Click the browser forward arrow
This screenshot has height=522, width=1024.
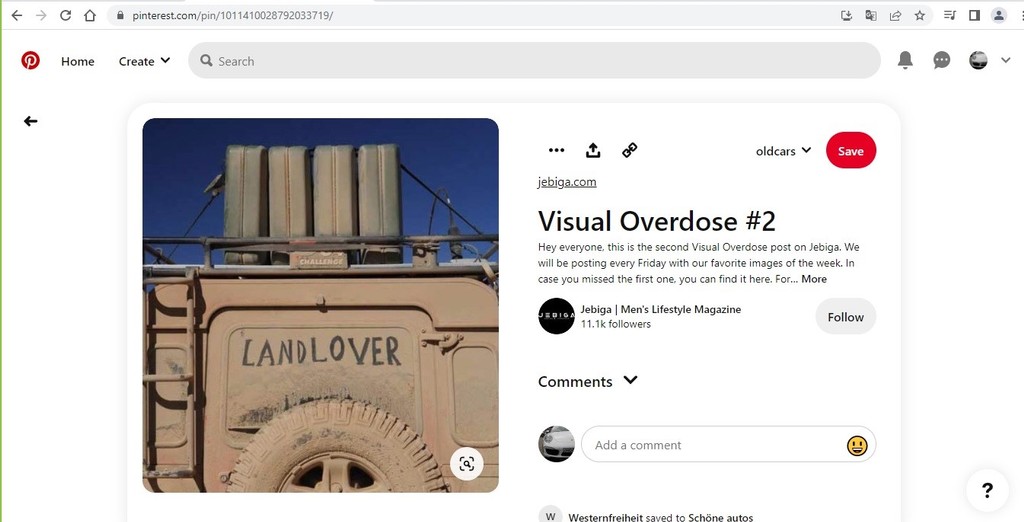pyautogui.click(x=41, y=15)
